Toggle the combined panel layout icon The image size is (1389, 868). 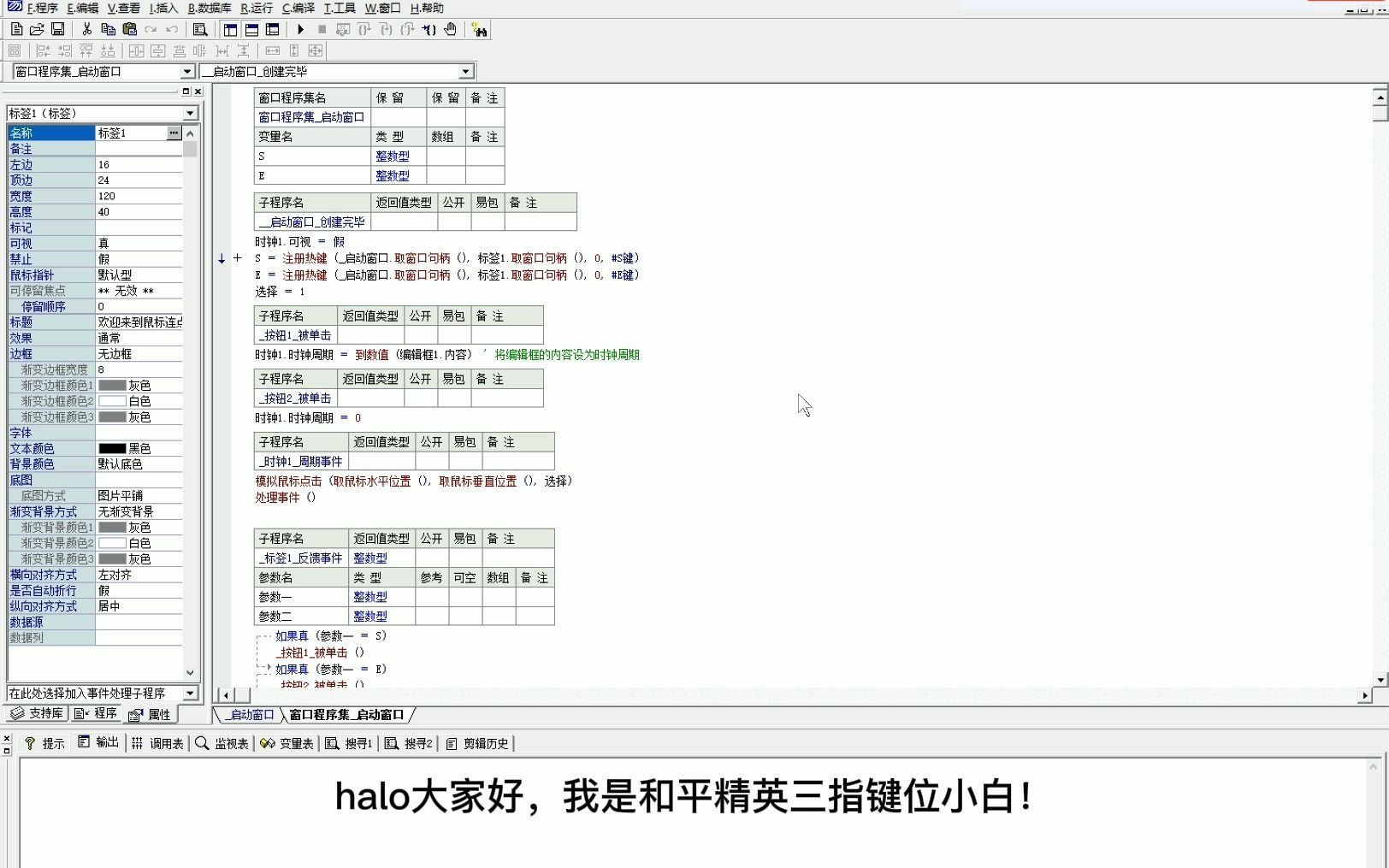(x=272, y=29)
